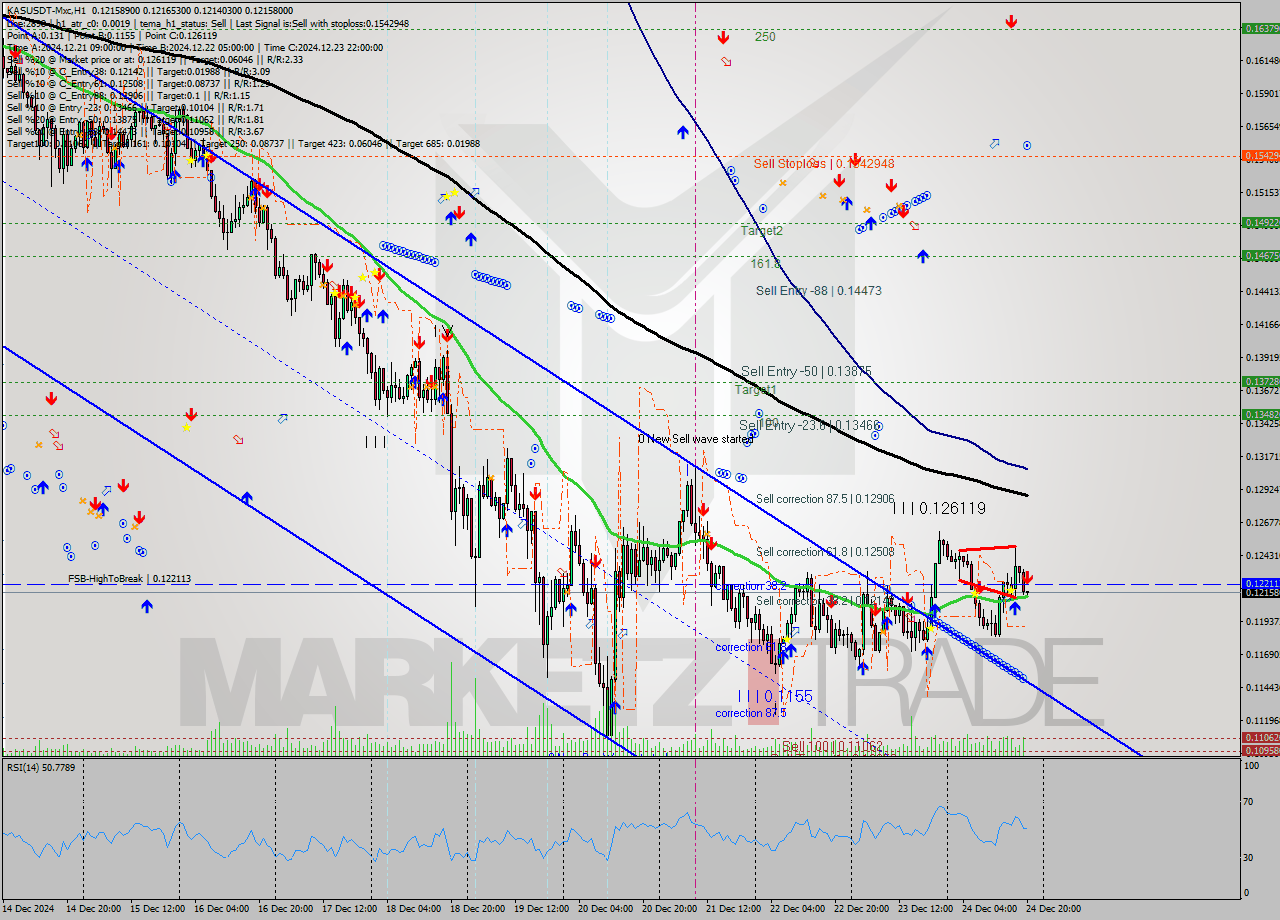This screenshot has width=1280, height=920.
Task: Click the 0.16148 price axis label
Action: coord(1262,60)
